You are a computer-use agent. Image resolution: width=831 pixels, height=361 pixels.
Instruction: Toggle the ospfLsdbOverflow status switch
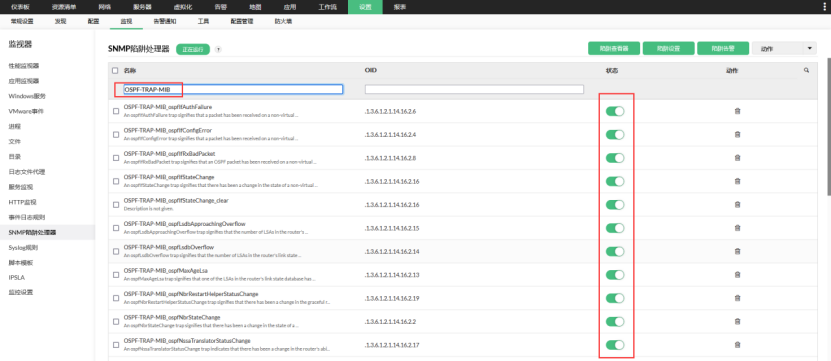click(615, 251)
